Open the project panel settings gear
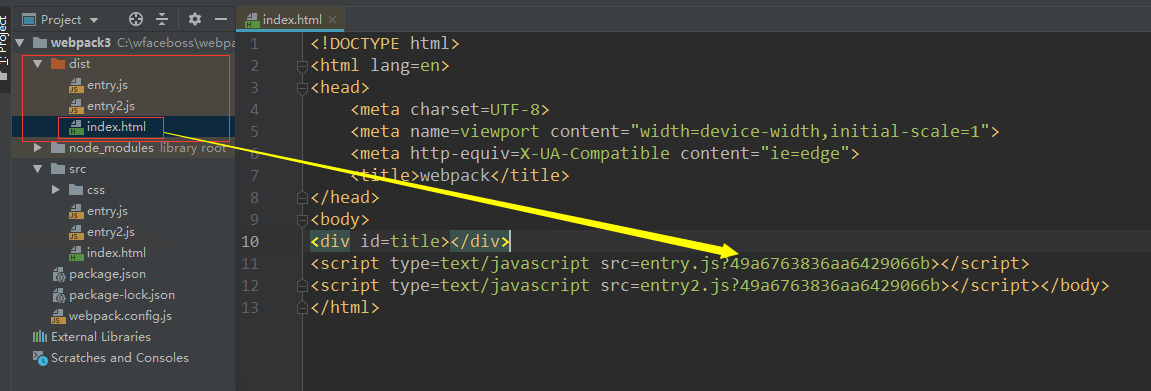This screenshot has height=391, width=1151. click(195, 20)
